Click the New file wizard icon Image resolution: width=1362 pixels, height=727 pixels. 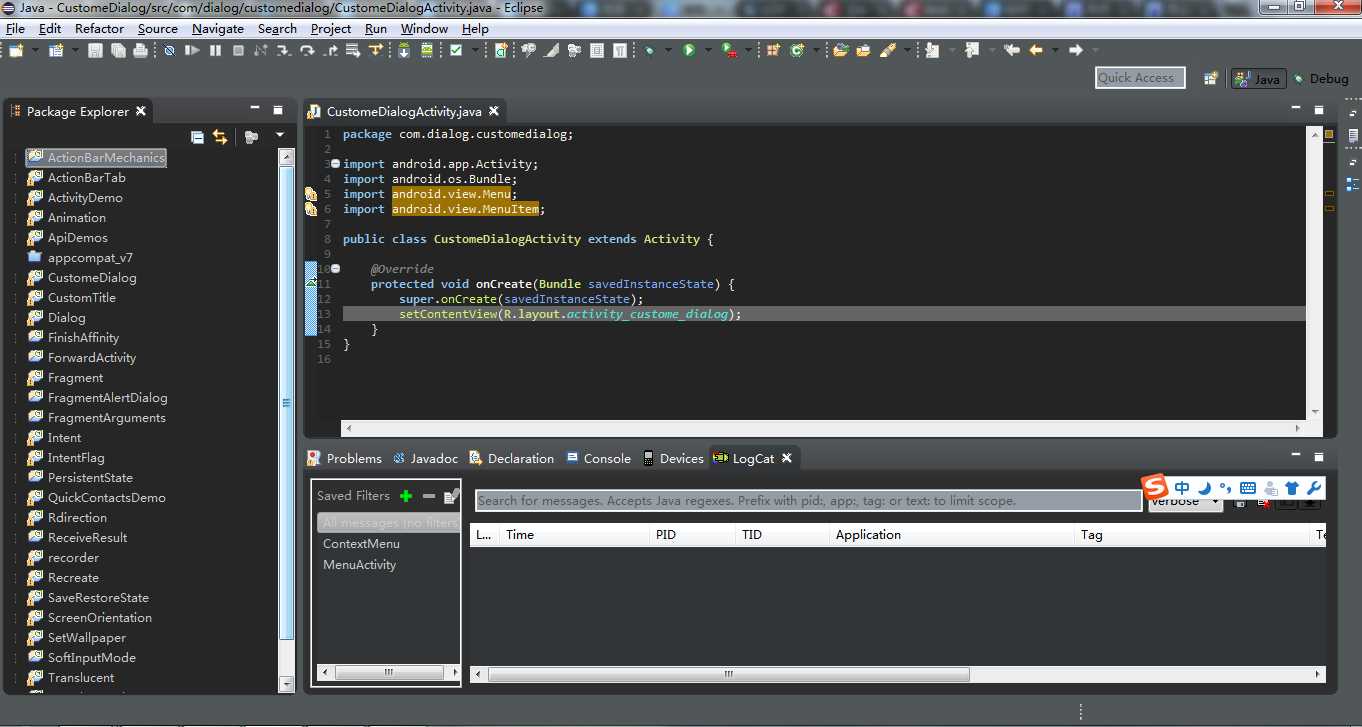click(x=17, y=50)
